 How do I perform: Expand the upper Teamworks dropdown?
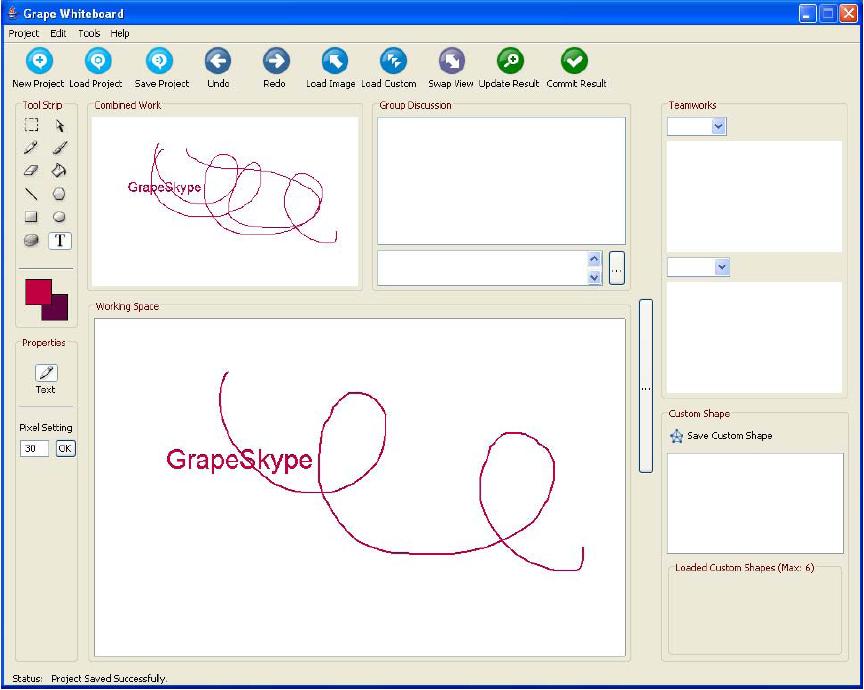[718, 126]
